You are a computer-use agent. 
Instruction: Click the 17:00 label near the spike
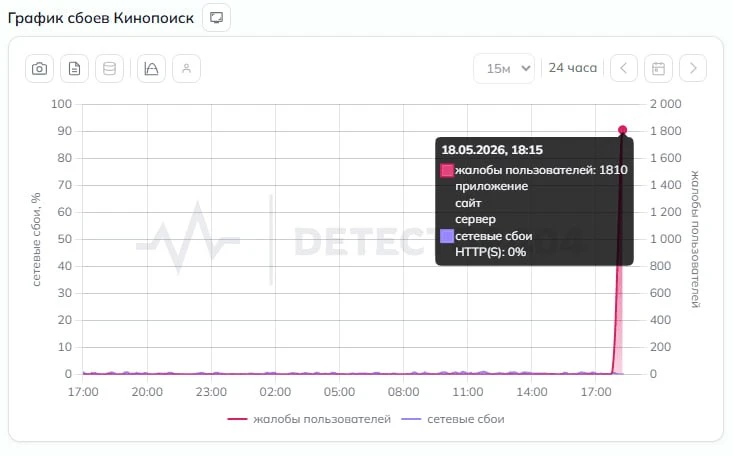tap(596, 392)
